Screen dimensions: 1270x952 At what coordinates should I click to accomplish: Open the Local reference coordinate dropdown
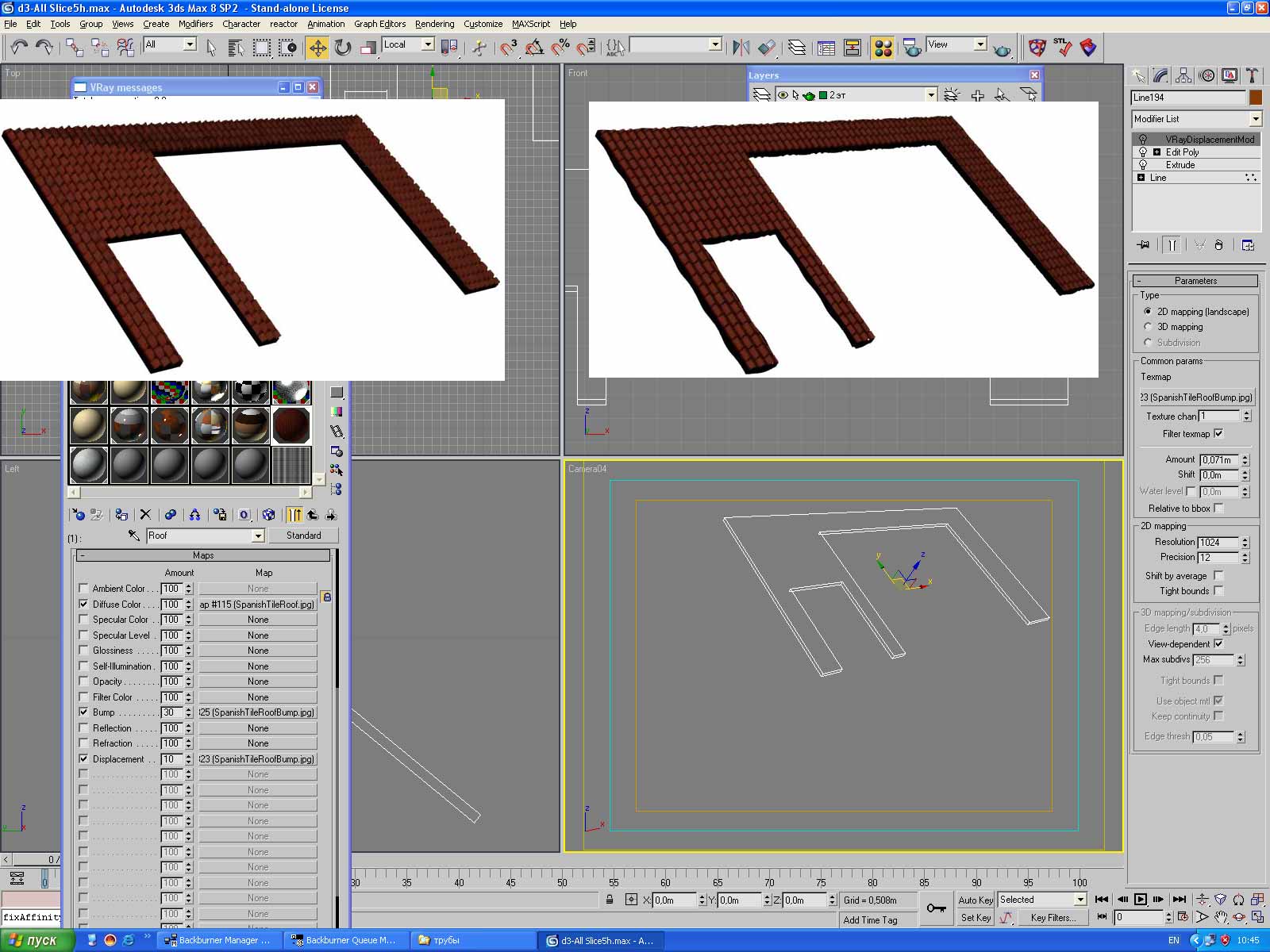click(x=427, y=44)
